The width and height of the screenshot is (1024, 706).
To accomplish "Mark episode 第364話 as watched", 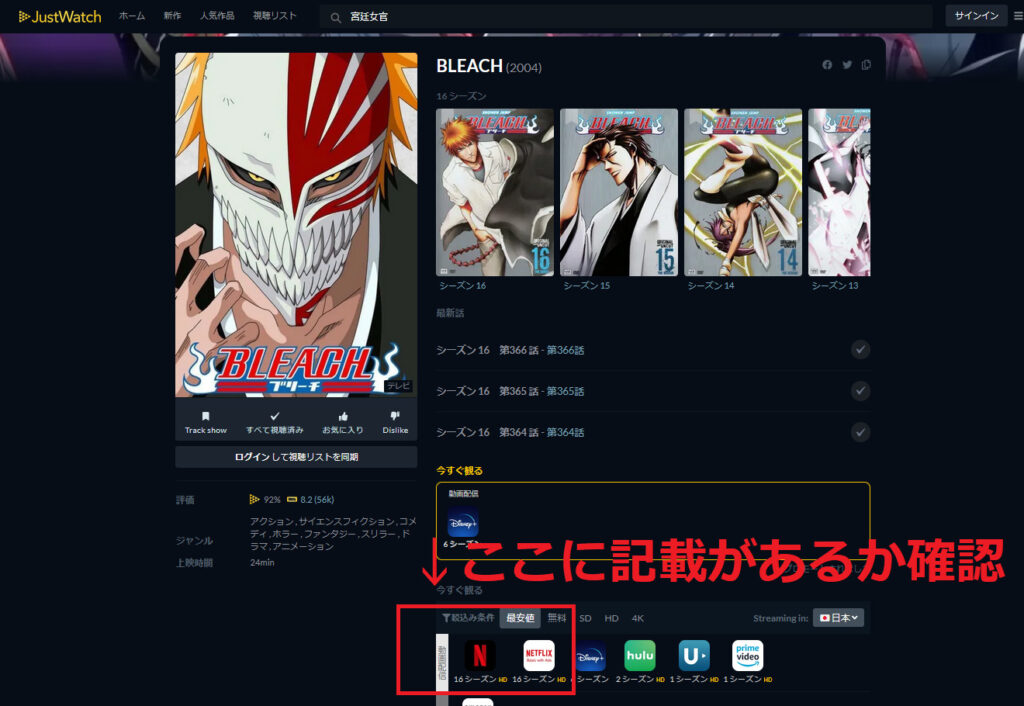I will [x=861, y=432].
